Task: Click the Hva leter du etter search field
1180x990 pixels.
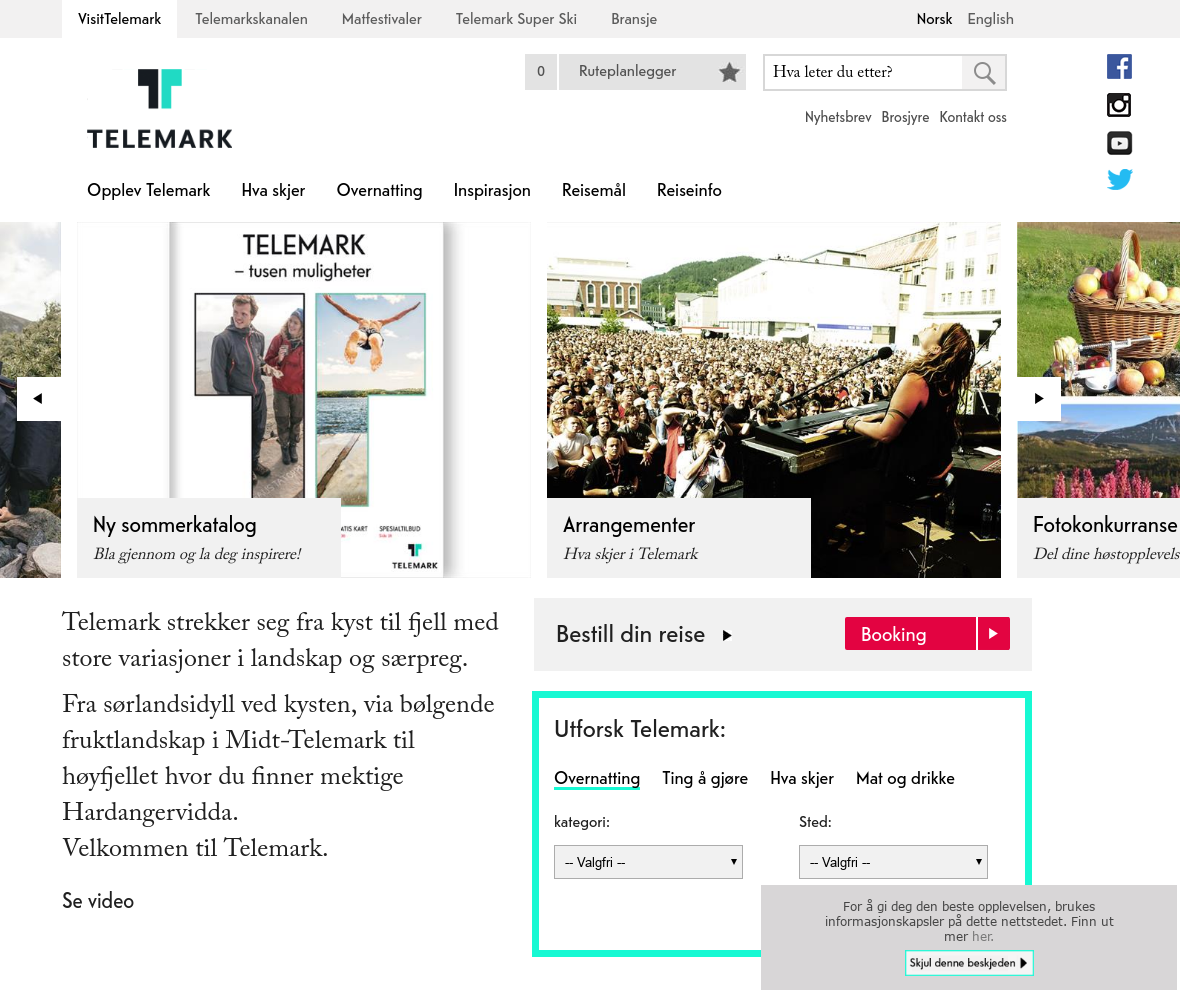Action: (862, 72)
